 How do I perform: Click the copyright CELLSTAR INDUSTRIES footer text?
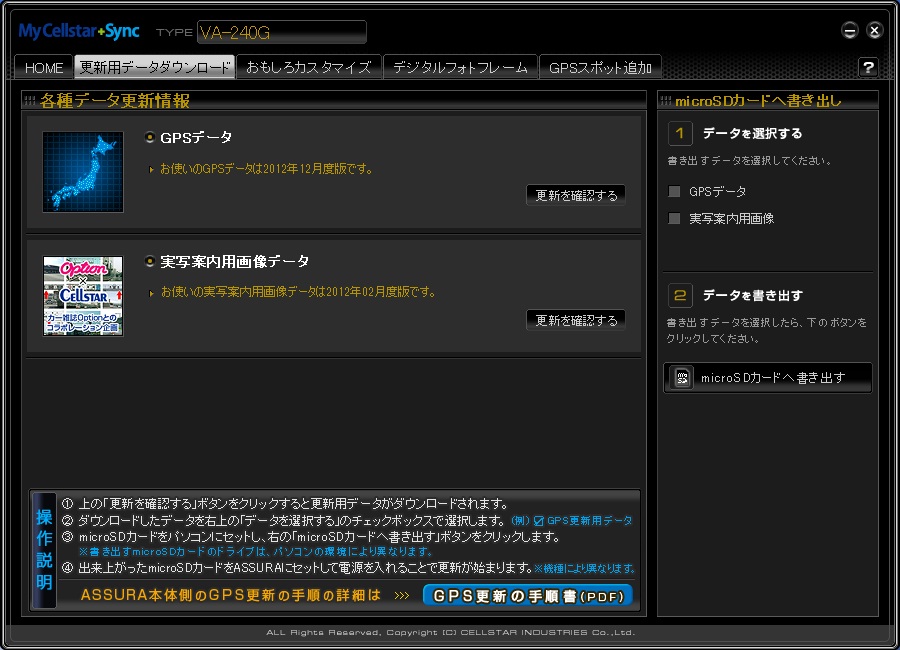pyautogui.click(x=451, y=632)
